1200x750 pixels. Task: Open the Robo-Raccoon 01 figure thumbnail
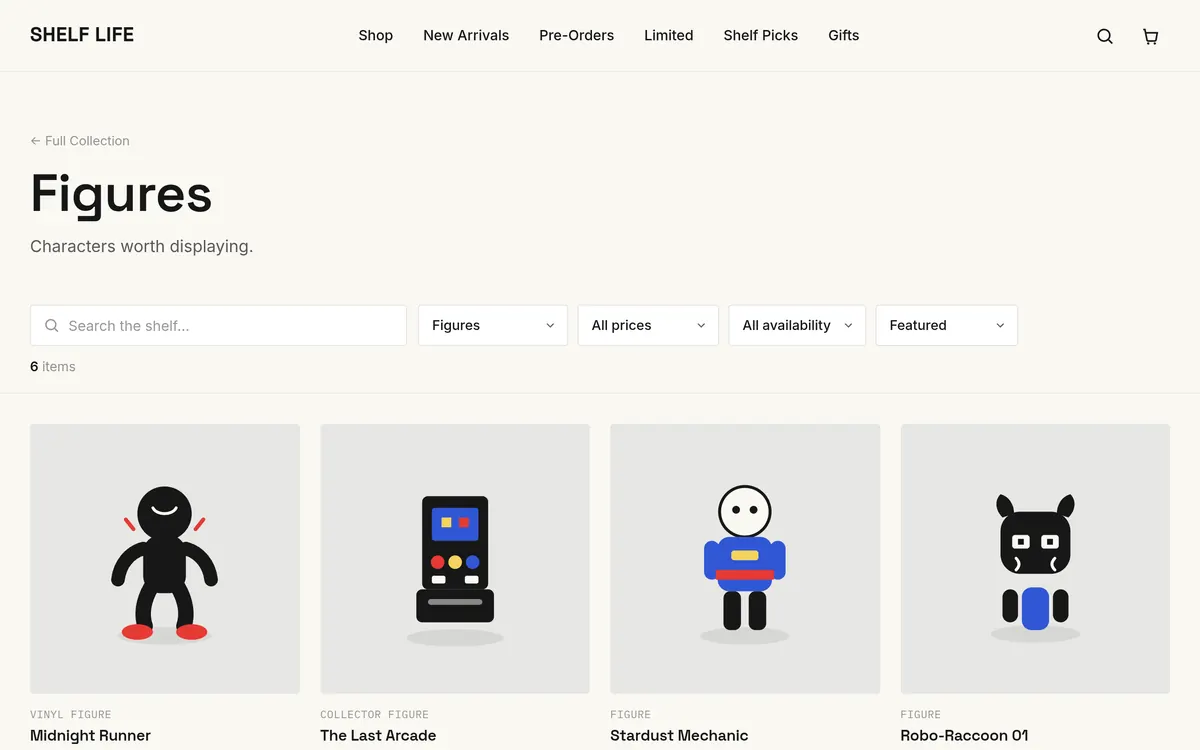pyautogui.click(x=1035, y=559)
